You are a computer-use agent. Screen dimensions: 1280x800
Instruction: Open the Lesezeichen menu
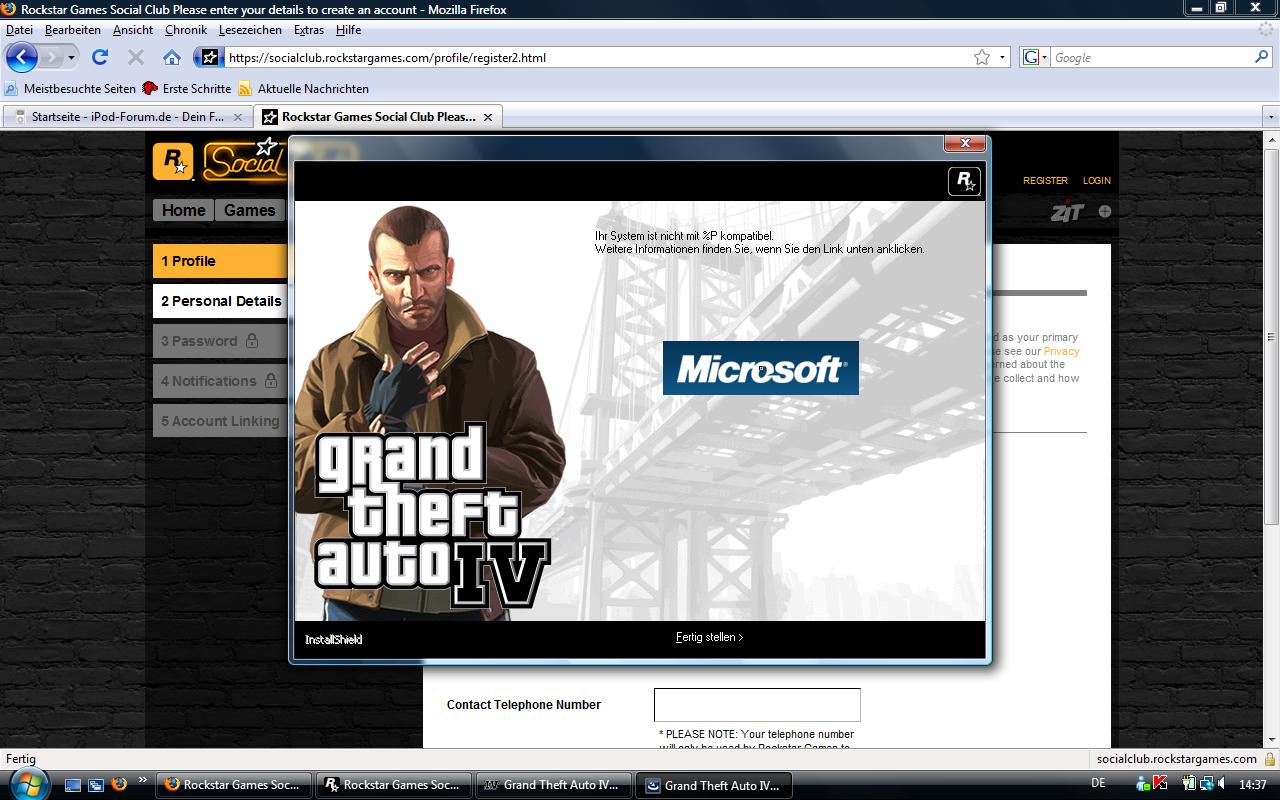250,30
